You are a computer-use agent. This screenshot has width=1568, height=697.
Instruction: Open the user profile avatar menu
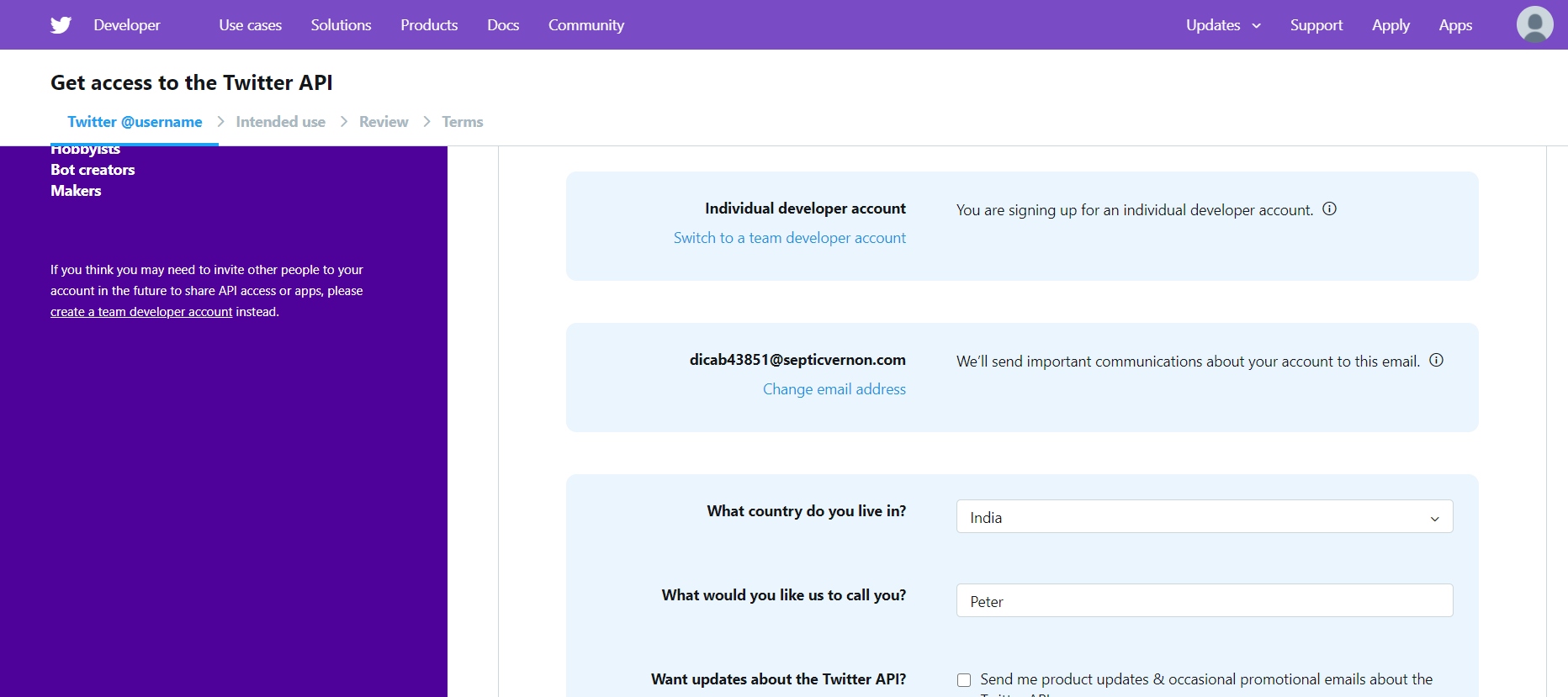1534,24
